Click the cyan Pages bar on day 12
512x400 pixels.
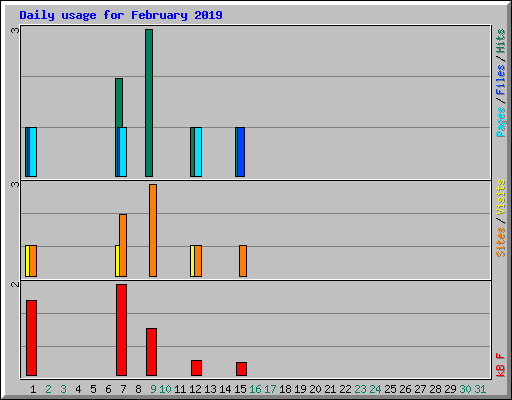(198, 152)
